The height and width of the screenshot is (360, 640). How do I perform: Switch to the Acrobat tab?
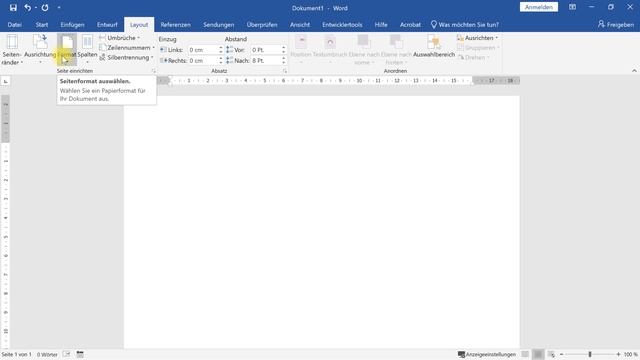(410, 24)
